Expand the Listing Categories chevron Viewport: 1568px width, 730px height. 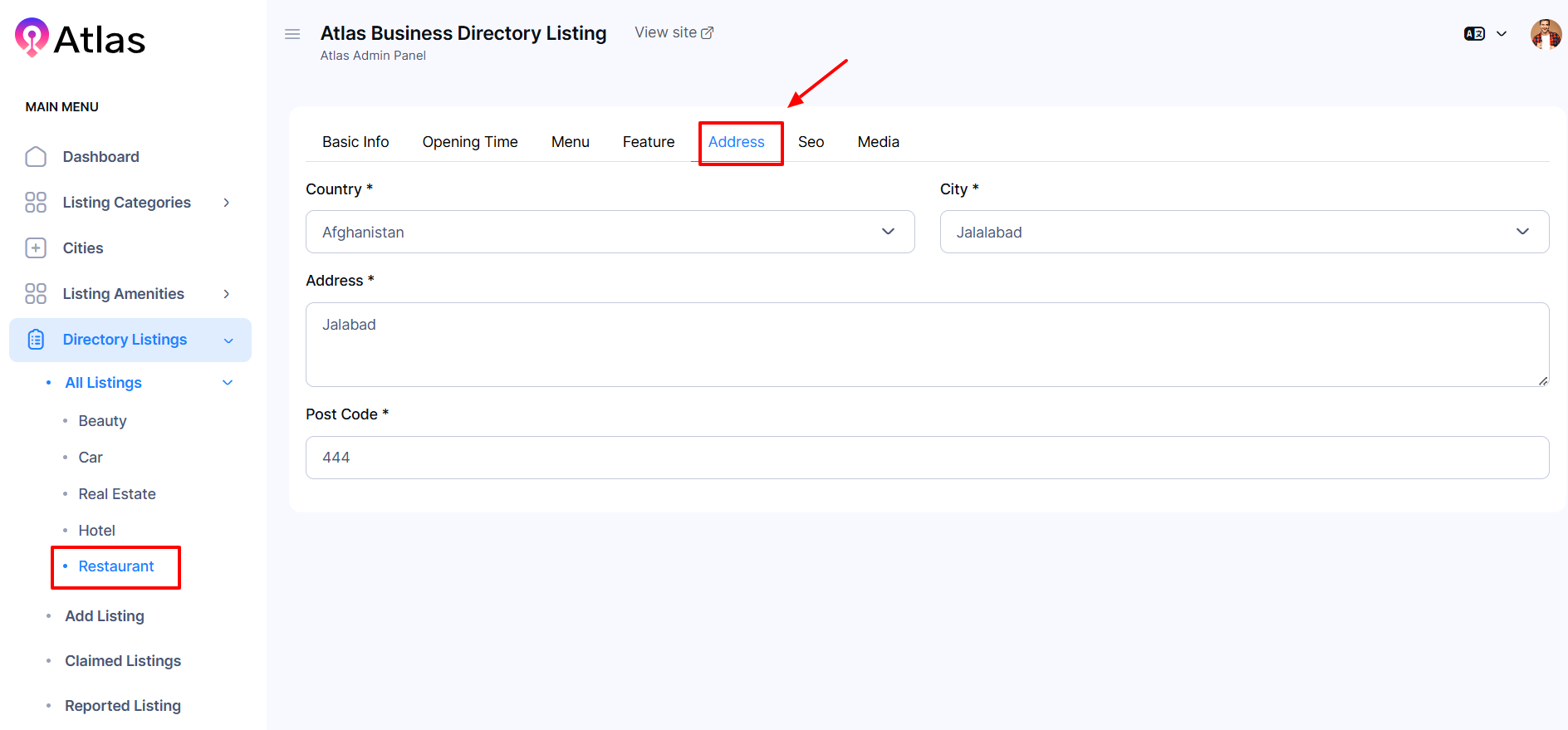pyautogui.click(x=226, y=203)
